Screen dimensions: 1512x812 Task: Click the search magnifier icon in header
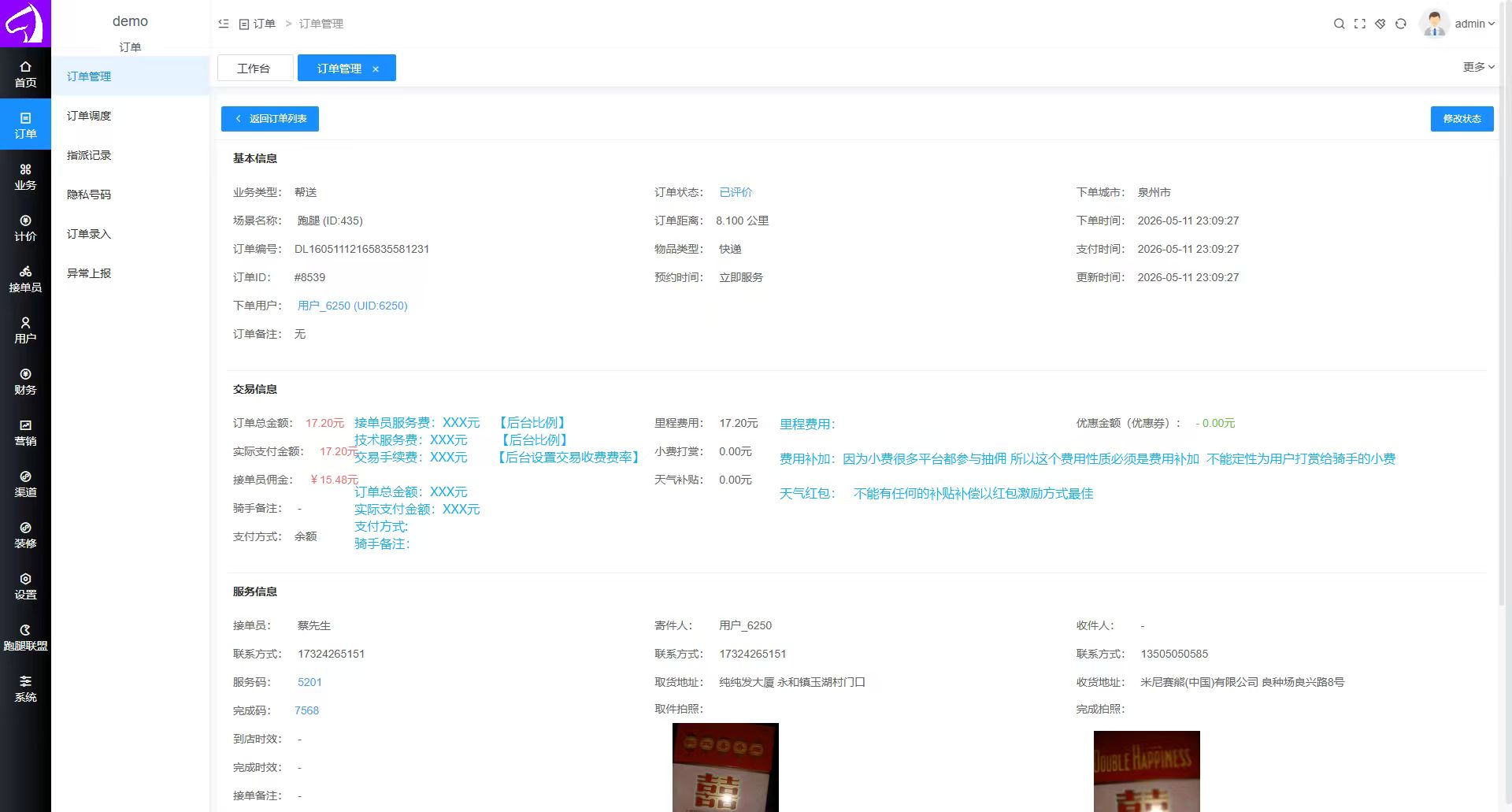(1339, 24)
